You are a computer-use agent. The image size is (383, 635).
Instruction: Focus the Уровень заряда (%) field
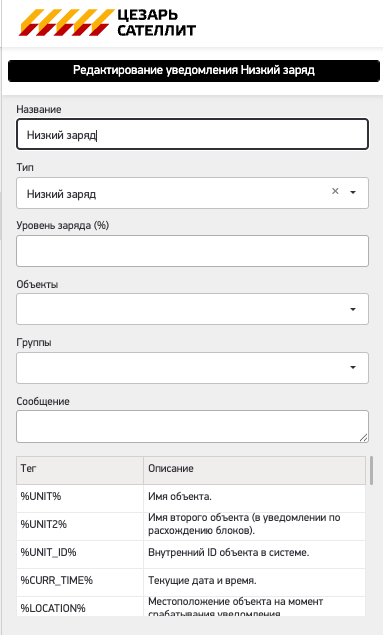pos(192,251)
